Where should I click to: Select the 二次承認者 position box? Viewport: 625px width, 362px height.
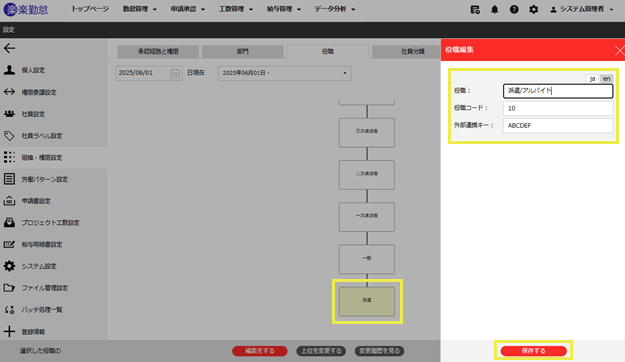[x=367, y=175]
